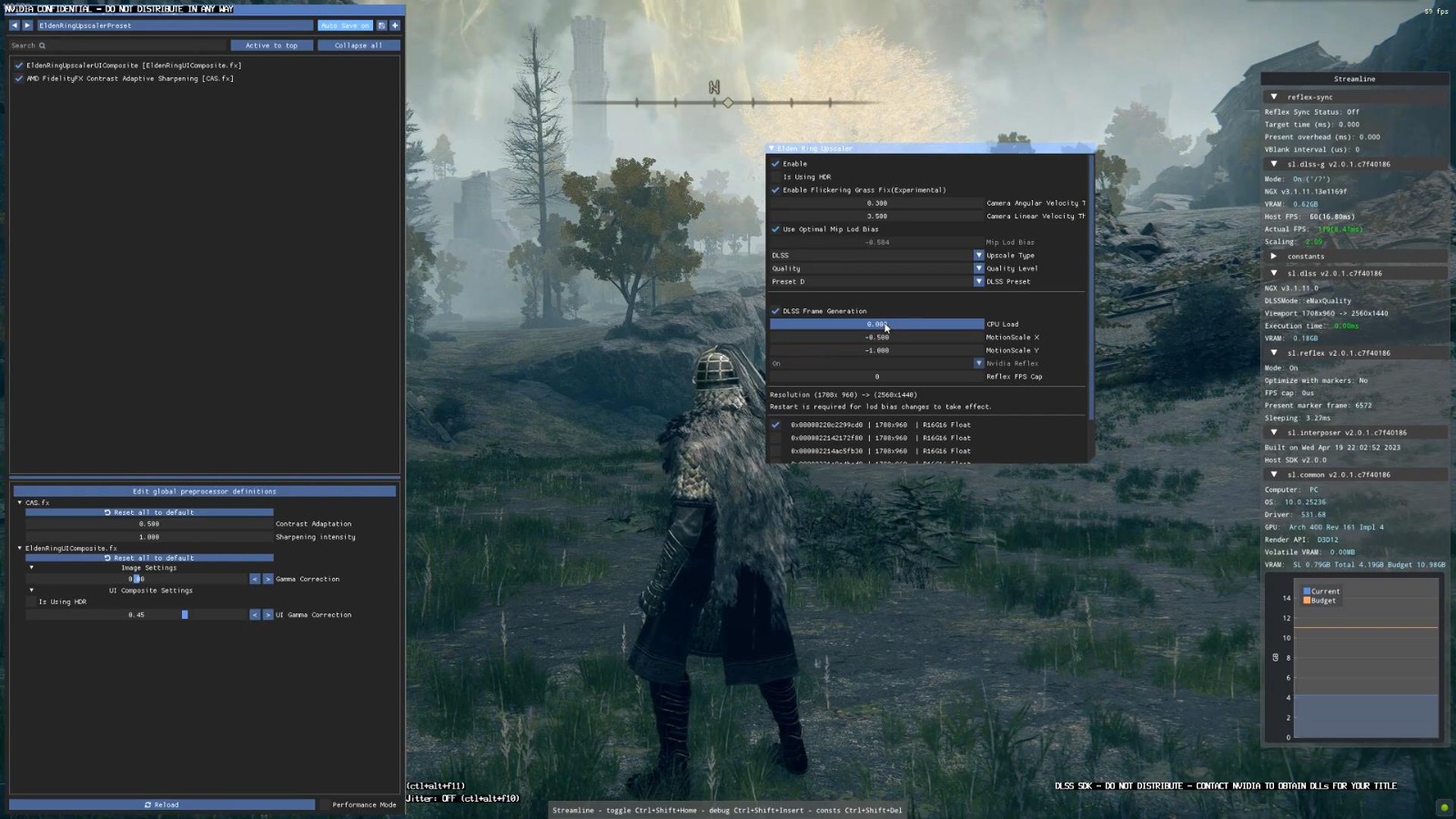Create a new preset with the plus icon
Viewport: 1456px width, 819px height.
point(394,25)
